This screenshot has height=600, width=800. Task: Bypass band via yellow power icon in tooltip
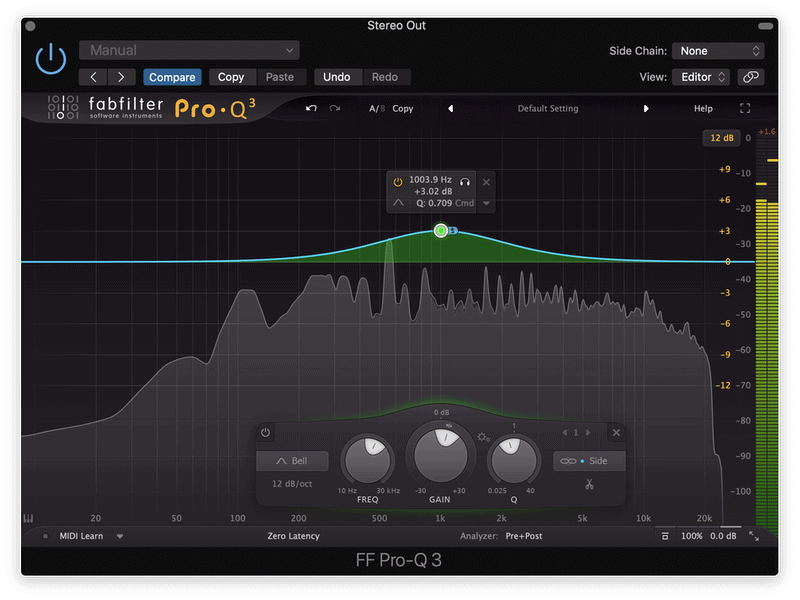(x=397, y=182)
